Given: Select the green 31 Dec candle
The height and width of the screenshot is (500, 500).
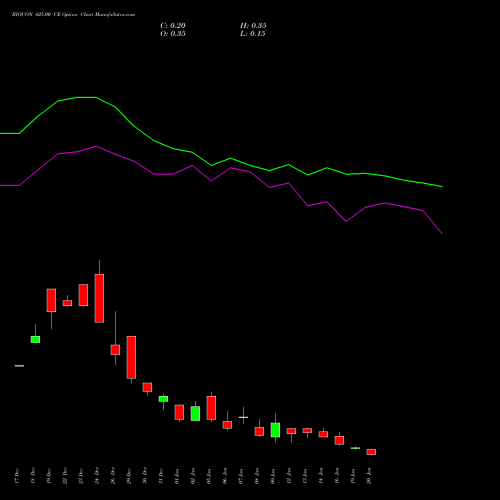Looking at the screenshot, I should (163, 399).
